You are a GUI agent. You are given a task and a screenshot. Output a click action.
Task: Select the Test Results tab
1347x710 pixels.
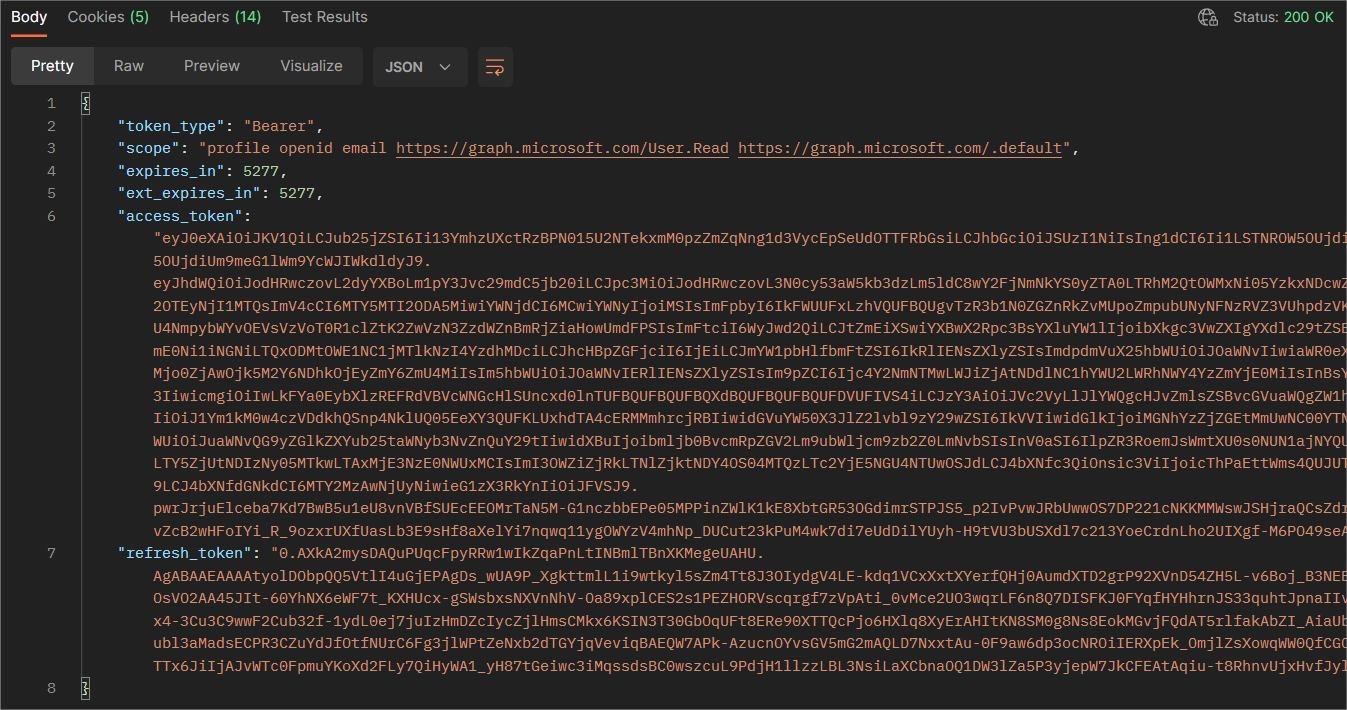pos(324,17)
